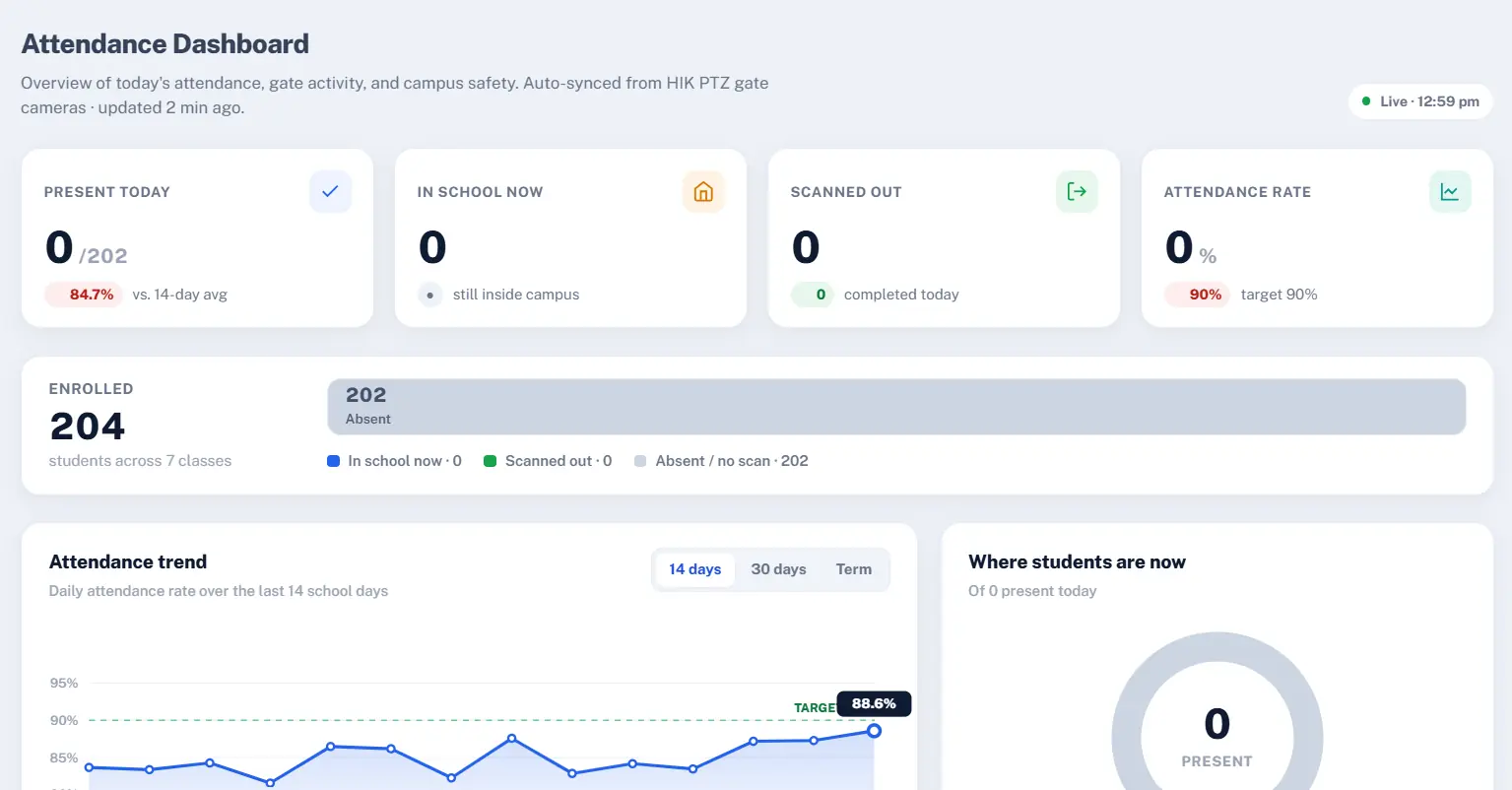Viewport: 1512px width, 790px height.
Task: Click the 'Absent / no scan · 202' legend text
Action: (x=732, y=461)
